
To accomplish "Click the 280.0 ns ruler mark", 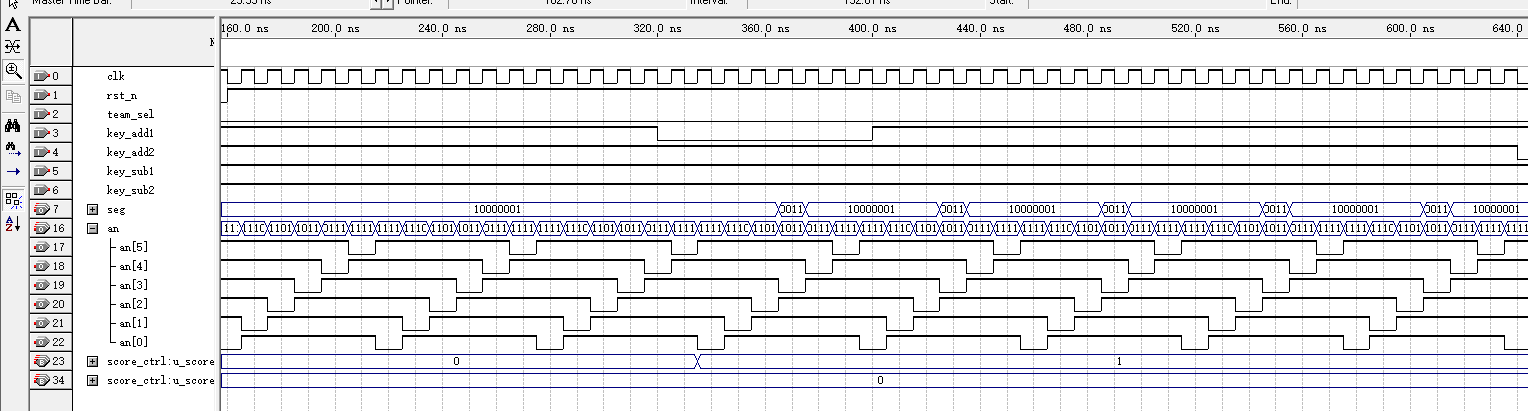I will 551,29.
